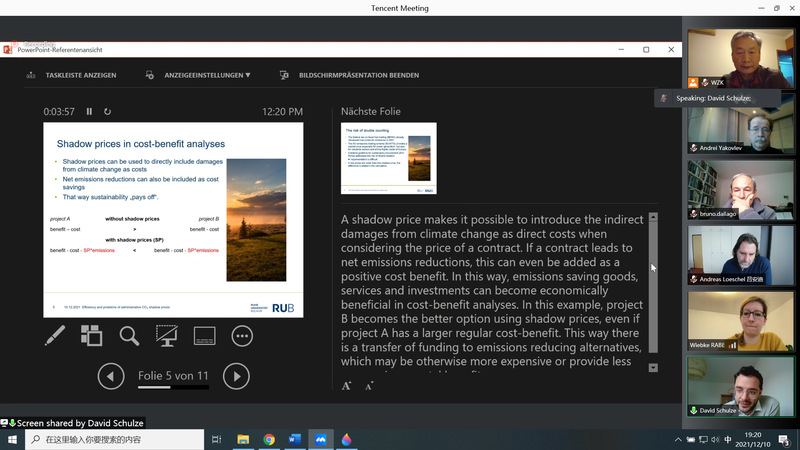Select bruno.dallago video tile
The image size is (800, 450).
pyautogui.click(x=741, y=190)
